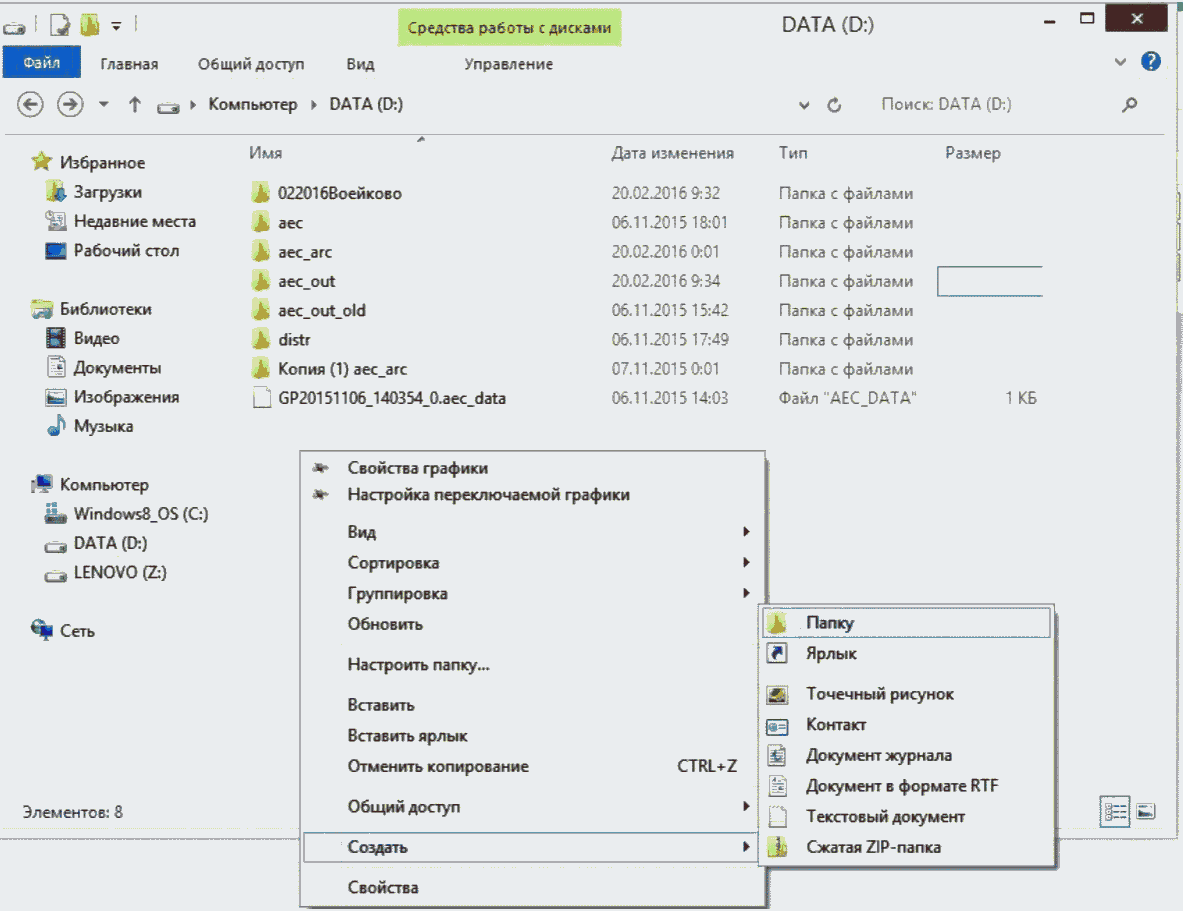This screenshot has width=1183, height=911.
Task: Open recent locations dropdown arrow
Action: [x=103, y=104]
